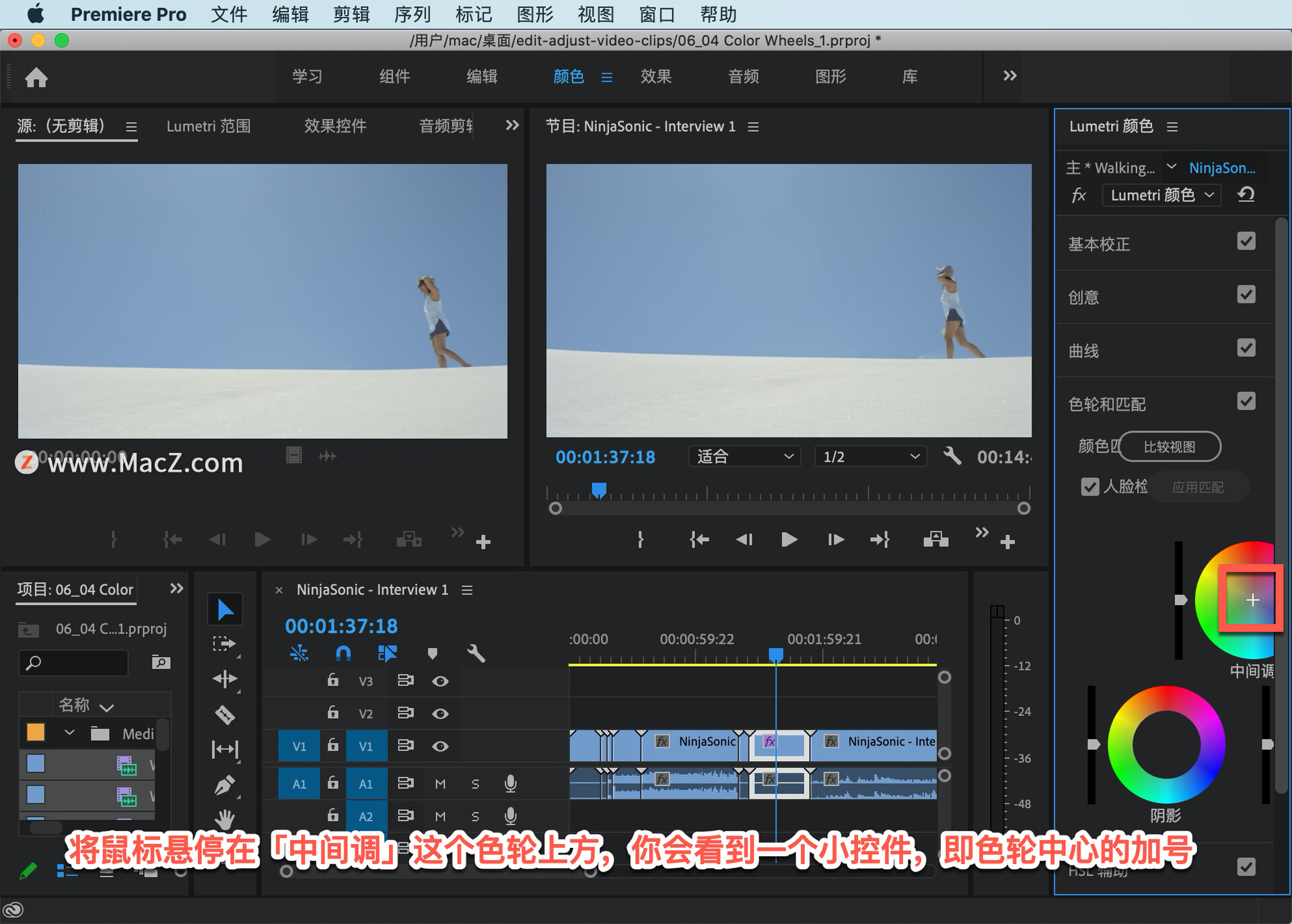
Task: Expand Source panel tabs overflow chevrons
Action: (x=512, y=125)
